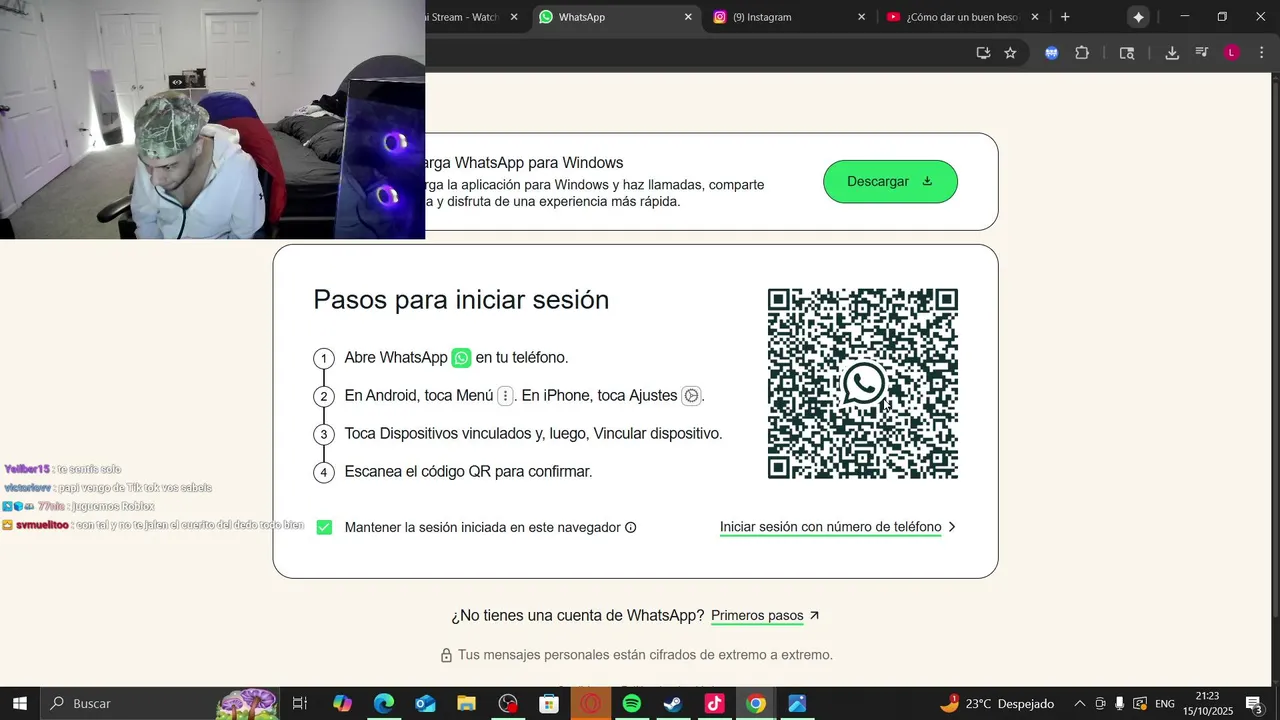Toggle Mantener la sesión iniciada checkbox

(324, 527)
